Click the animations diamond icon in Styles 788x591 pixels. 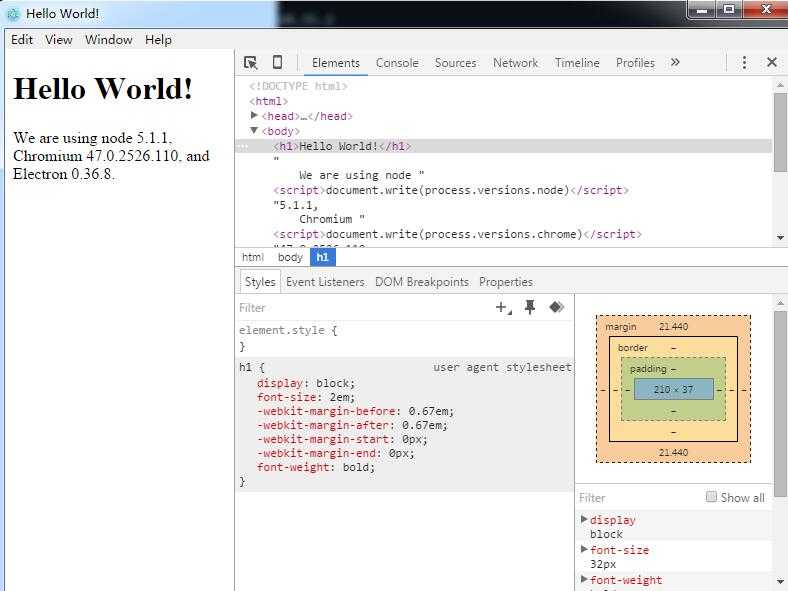coord(556,307)
